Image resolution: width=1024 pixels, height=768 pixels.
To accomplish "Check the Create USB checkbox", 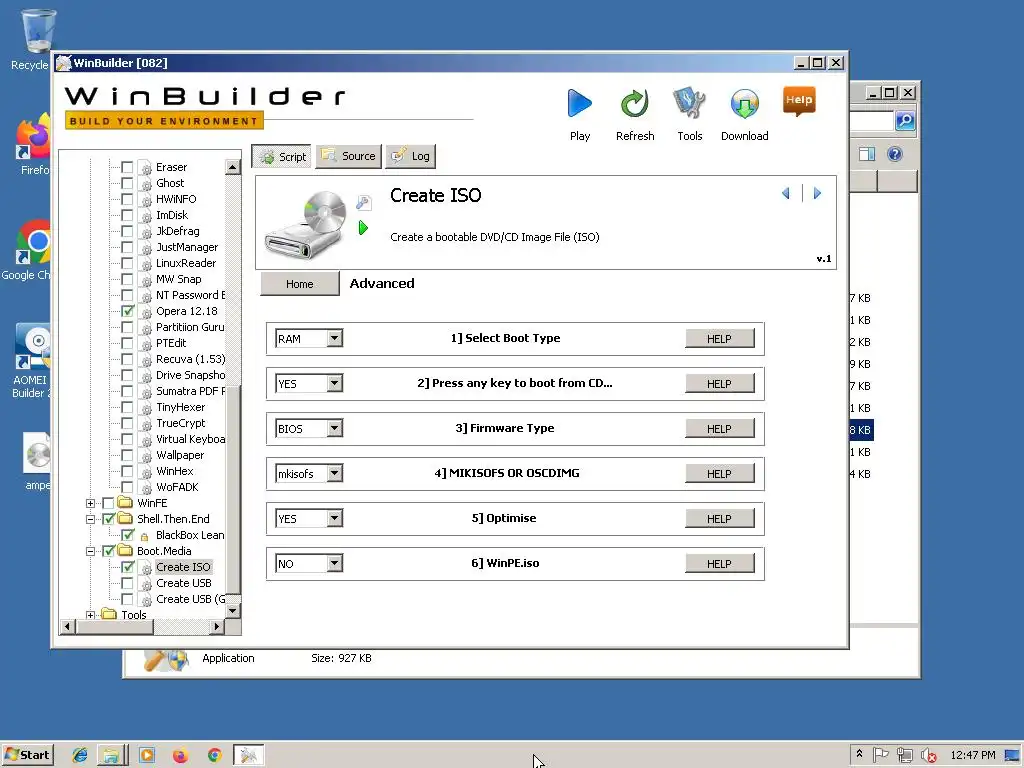I will [127, 583].
